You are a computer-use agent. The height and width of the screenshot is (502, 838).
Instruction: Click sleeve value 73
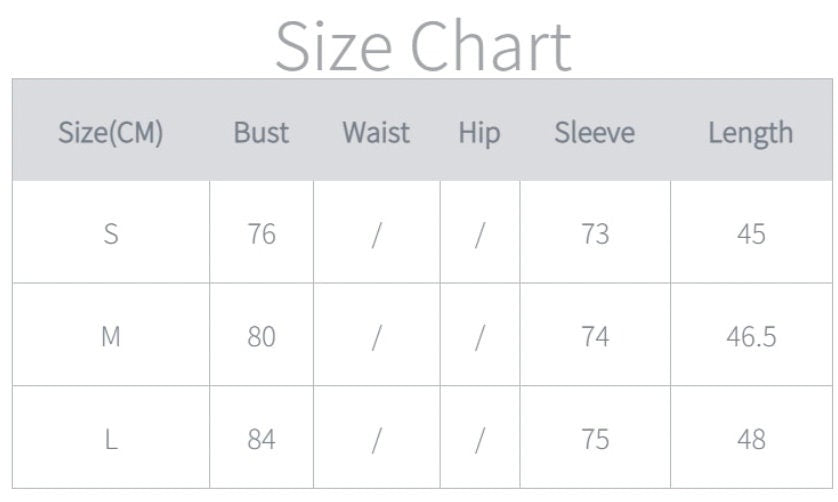[595, 234]
